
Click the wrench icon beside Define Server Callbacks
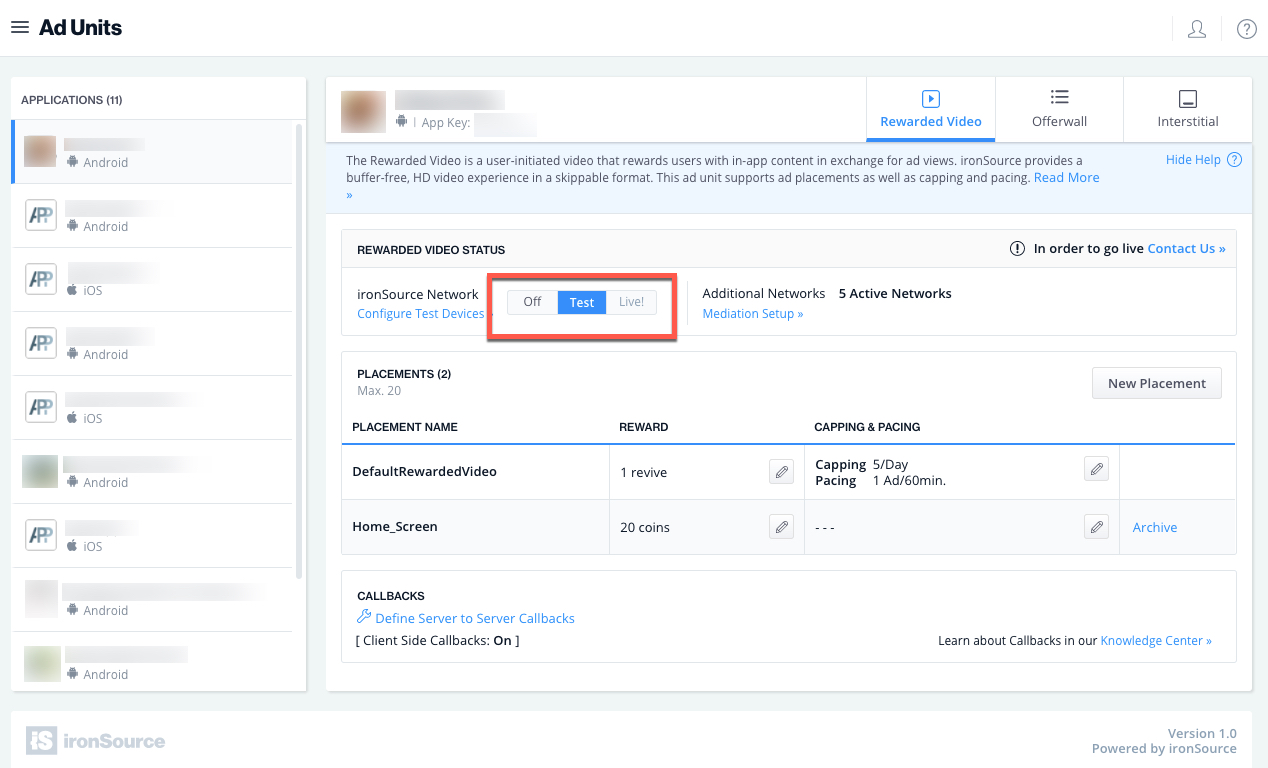tap(364, 617)
